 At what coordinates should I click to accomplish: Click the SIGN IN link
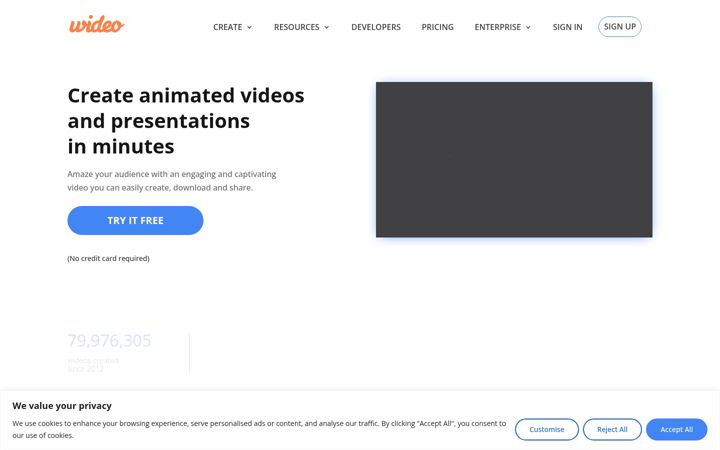click(x=568, y=27)
